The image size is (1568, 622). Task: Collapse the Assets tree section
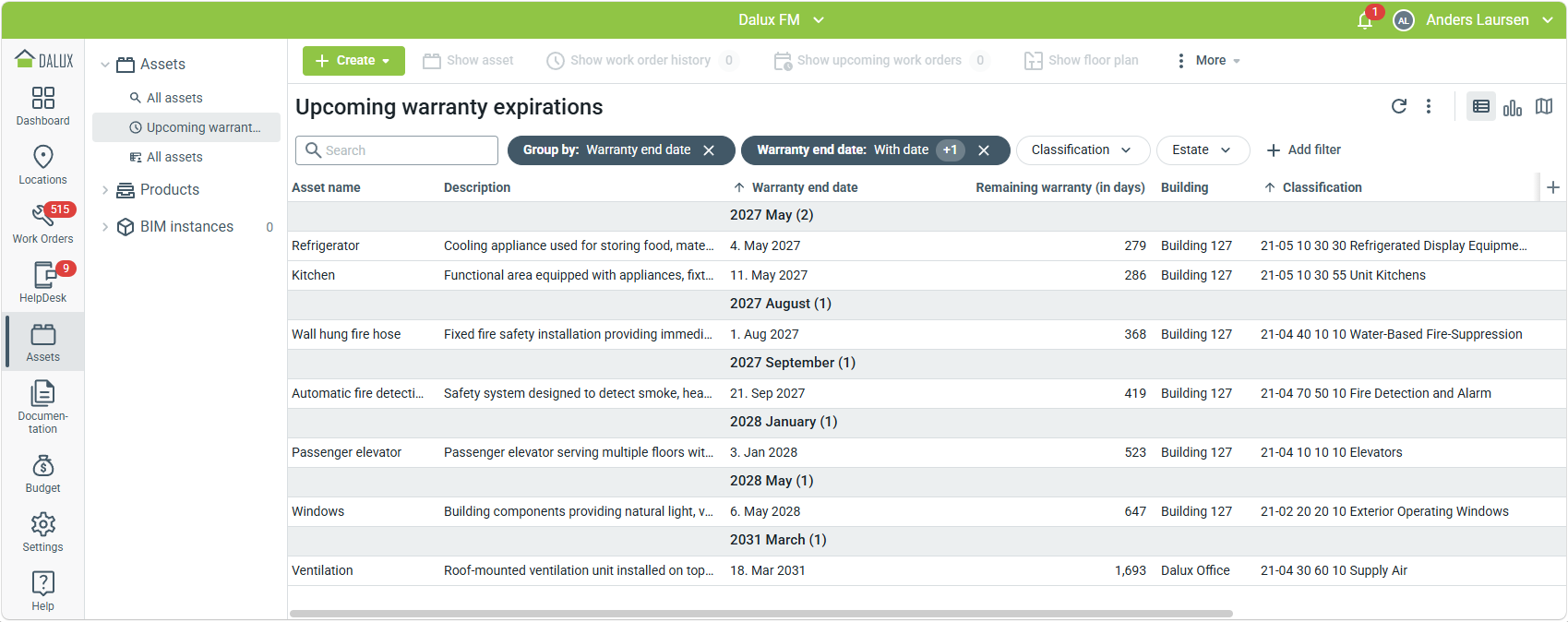point(105,65)
